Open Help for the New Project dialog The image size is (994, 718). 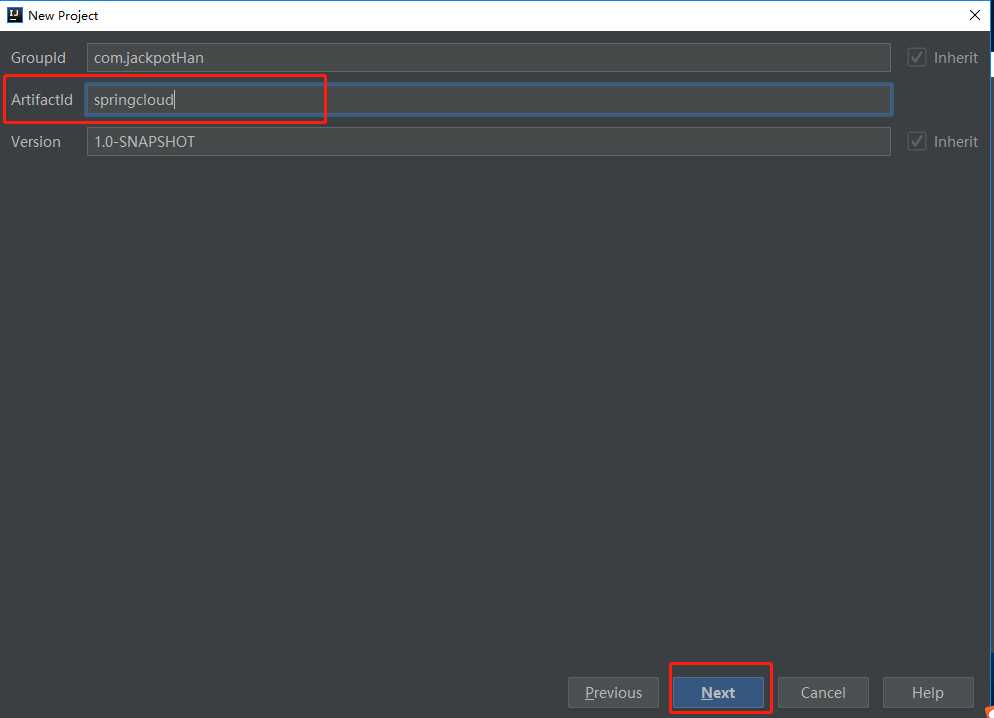click(x=928, y=693)
